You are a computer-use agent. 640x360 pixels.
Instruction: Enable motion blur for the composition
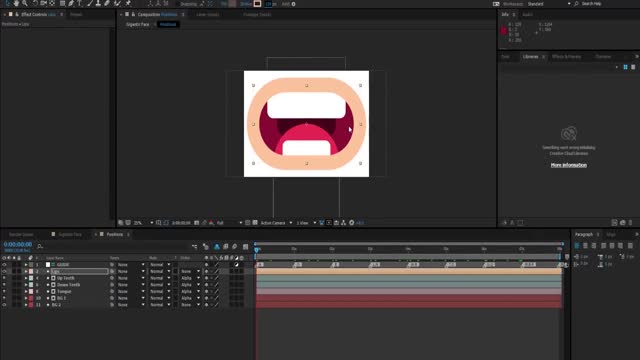click(x=234, y=247)
